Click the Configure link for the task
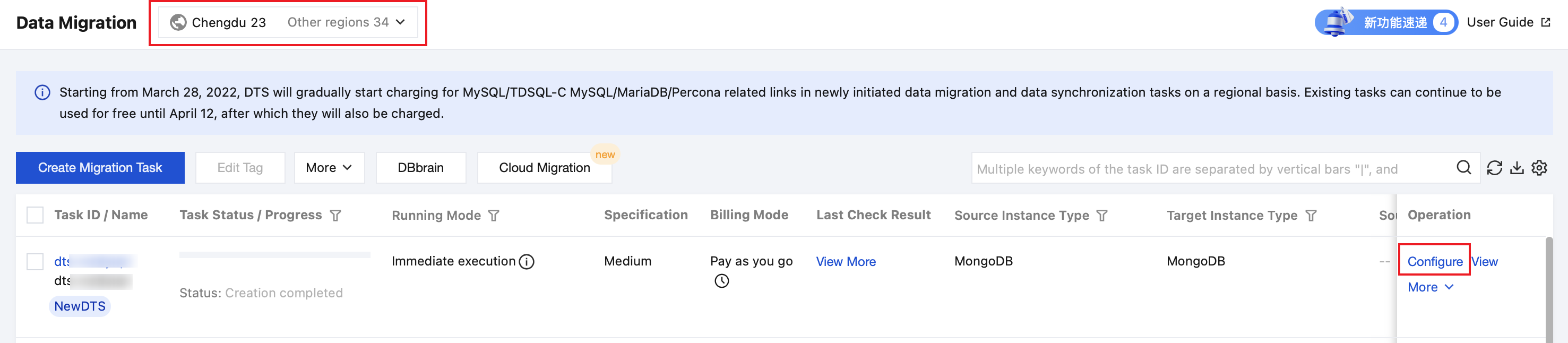Screen dimensions: 1568x343 coord(1434,262)
